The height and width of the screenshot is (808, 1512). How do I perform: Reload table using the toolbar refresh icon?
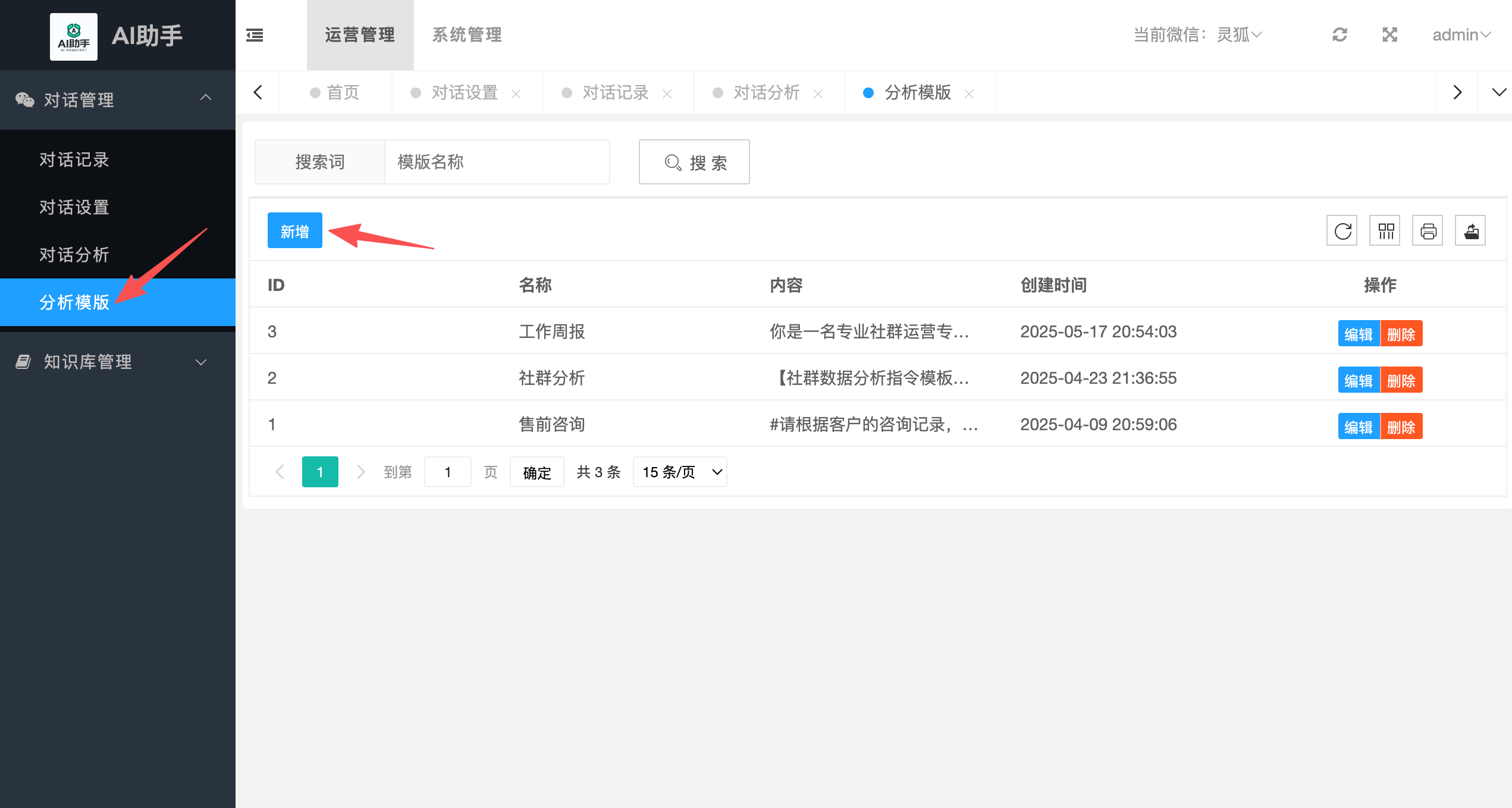pyautogui.click(x=1342, y=231)
